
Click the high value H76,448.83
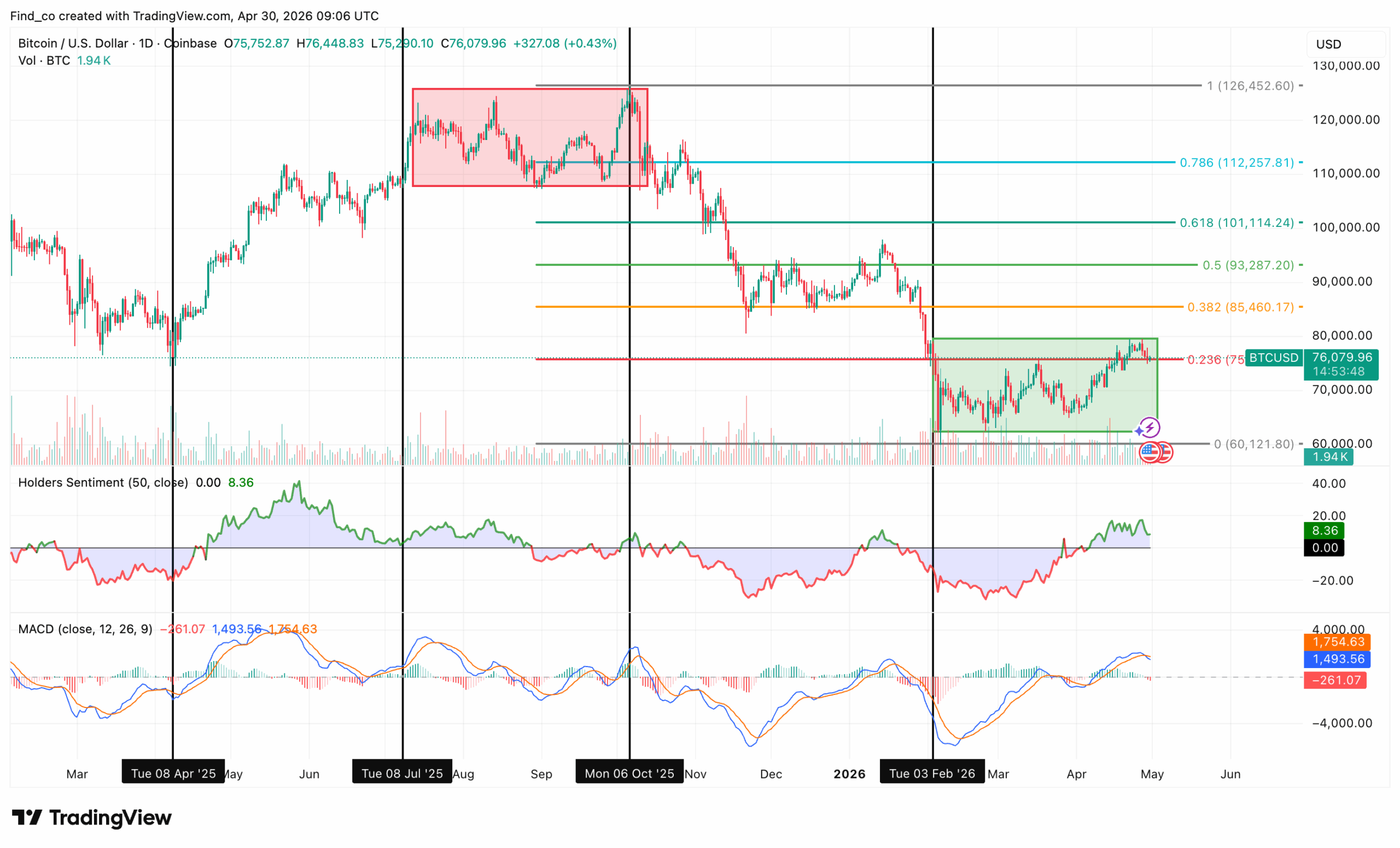(330, 43)
